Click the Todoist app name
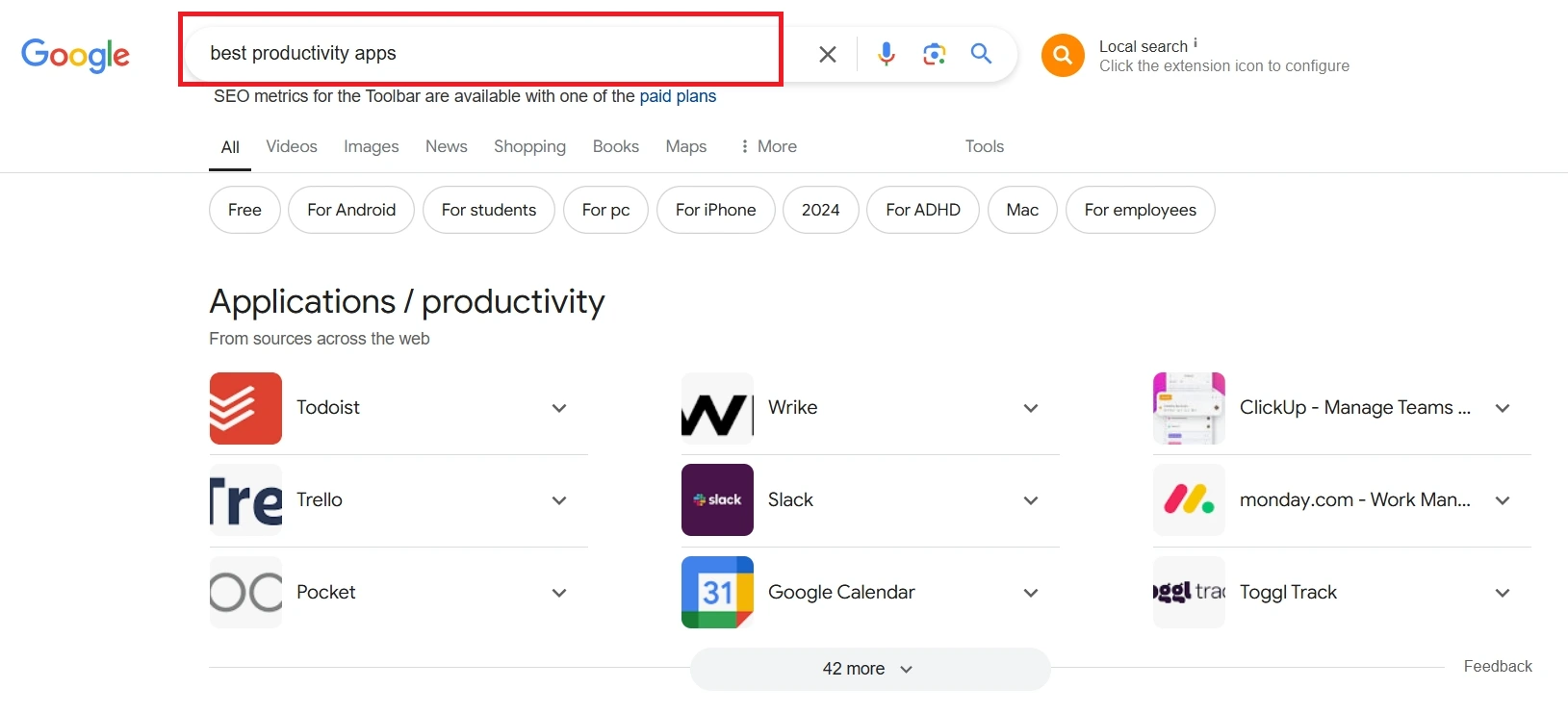This screenshot has width=1568, height=714. pos(328,408)
